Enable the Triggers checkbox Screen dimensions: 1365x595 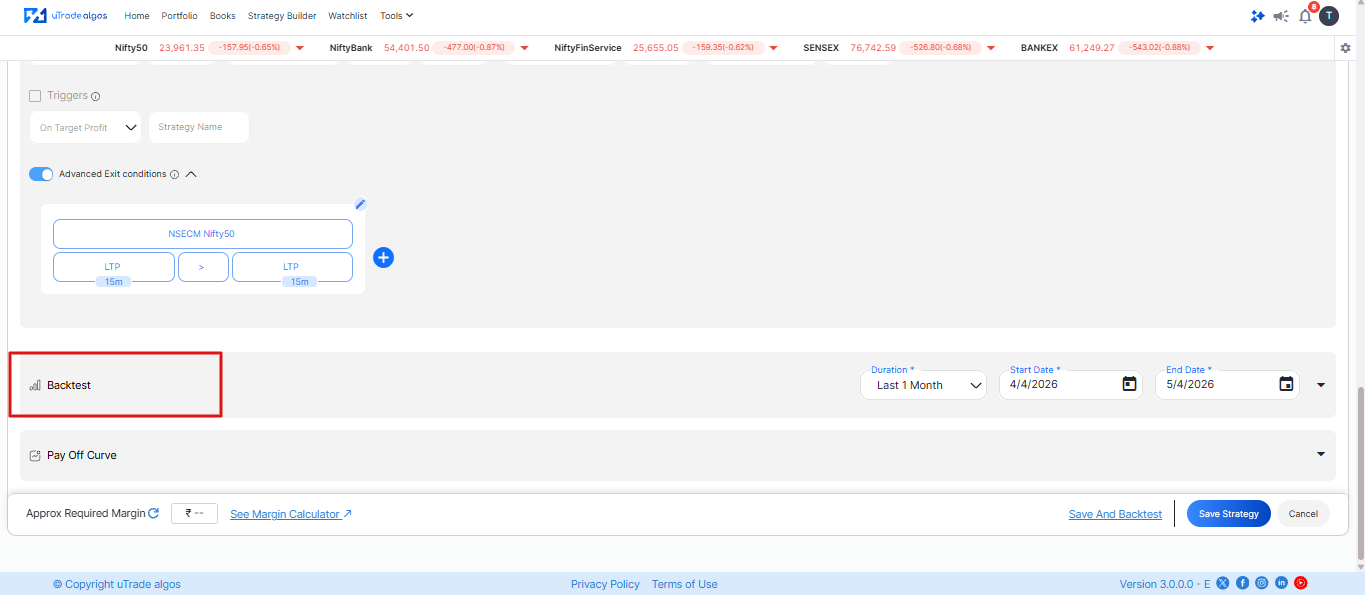pyautogui.click(x=36, y=96)
